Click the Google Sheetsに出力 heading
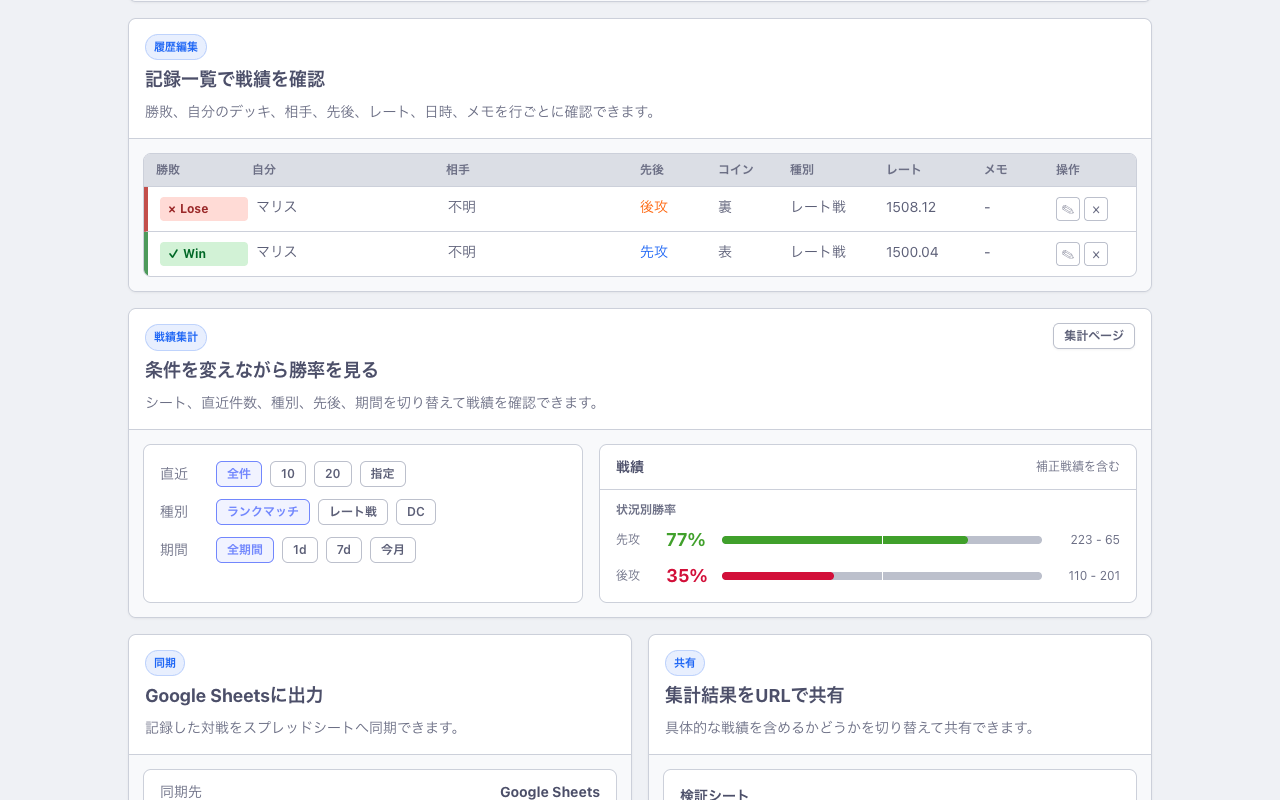Viewport: 1280px width, 800px height. point(234,695)
